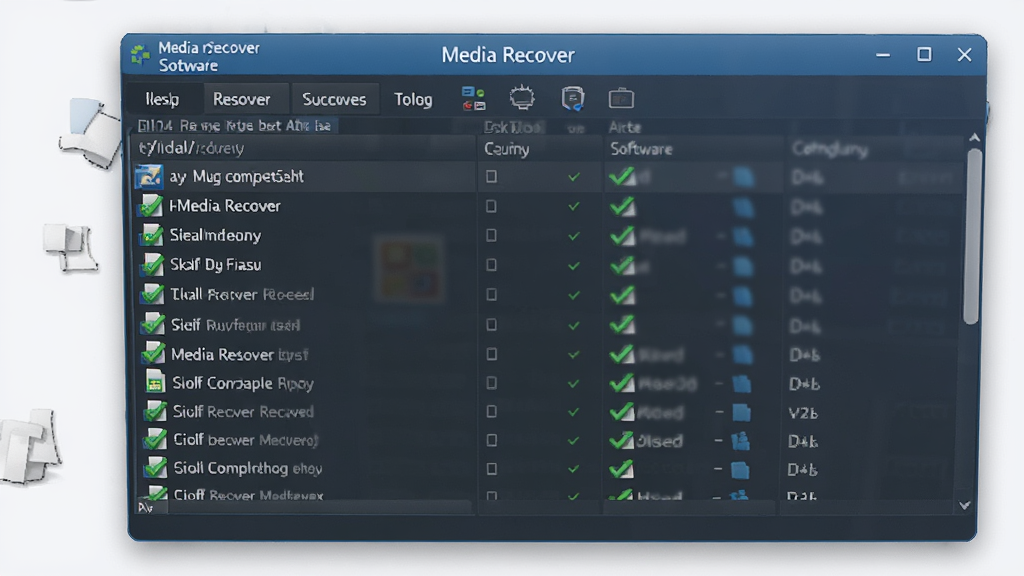Click the 'Dlsed' software status text
Viewport: 1024px width, 576px height.
tap(659, 441)
